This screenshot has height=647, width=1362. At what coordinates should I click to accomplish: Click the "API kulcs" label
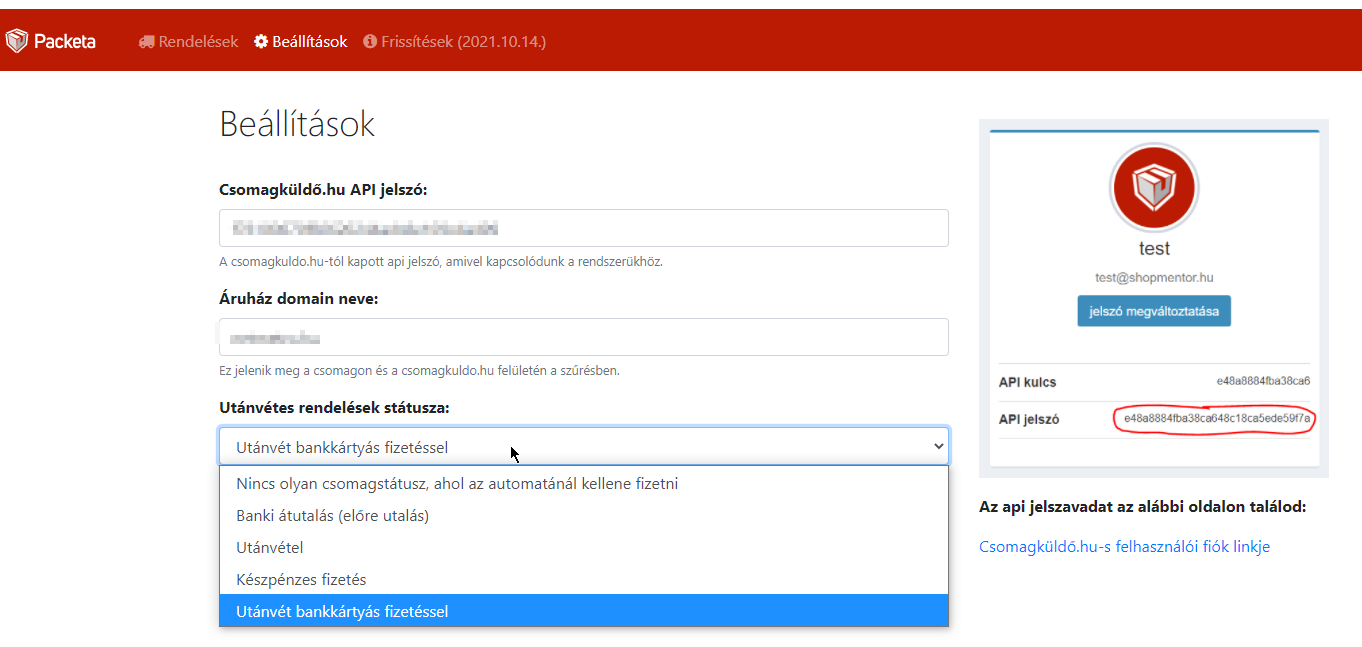[x=1027, y=382]
